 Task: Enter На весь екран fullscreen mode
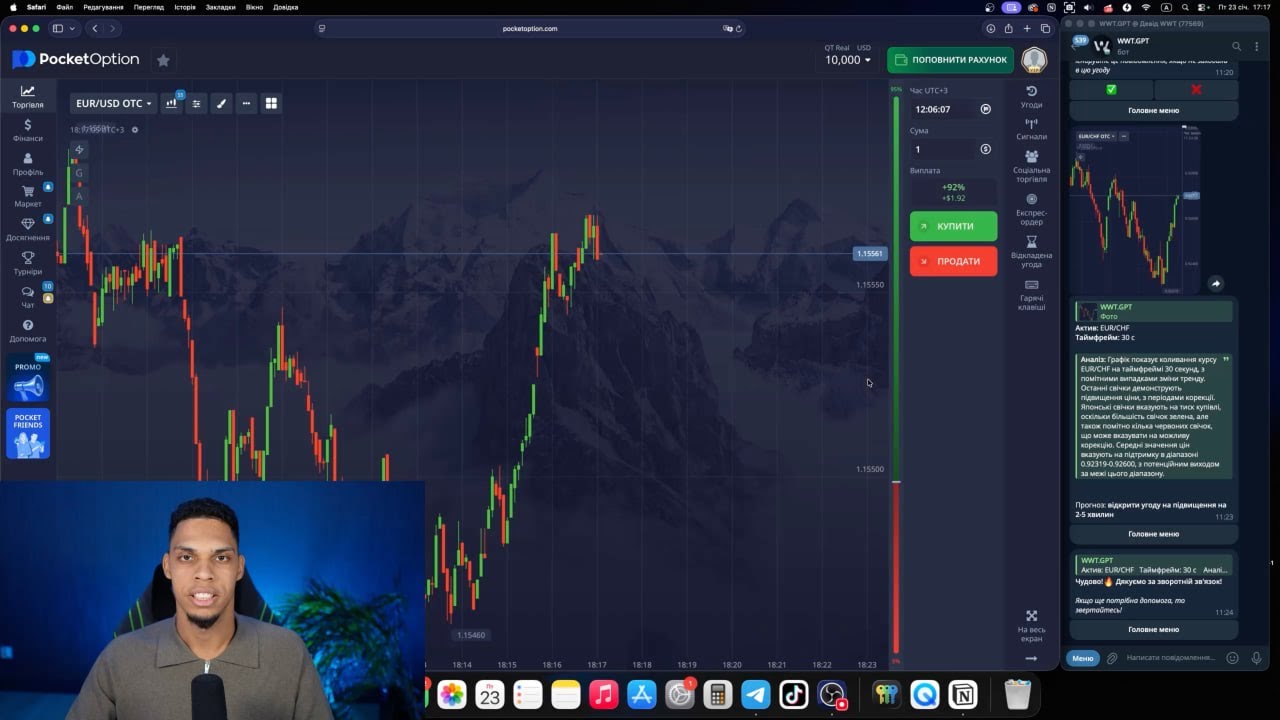tap(1031, 626)
